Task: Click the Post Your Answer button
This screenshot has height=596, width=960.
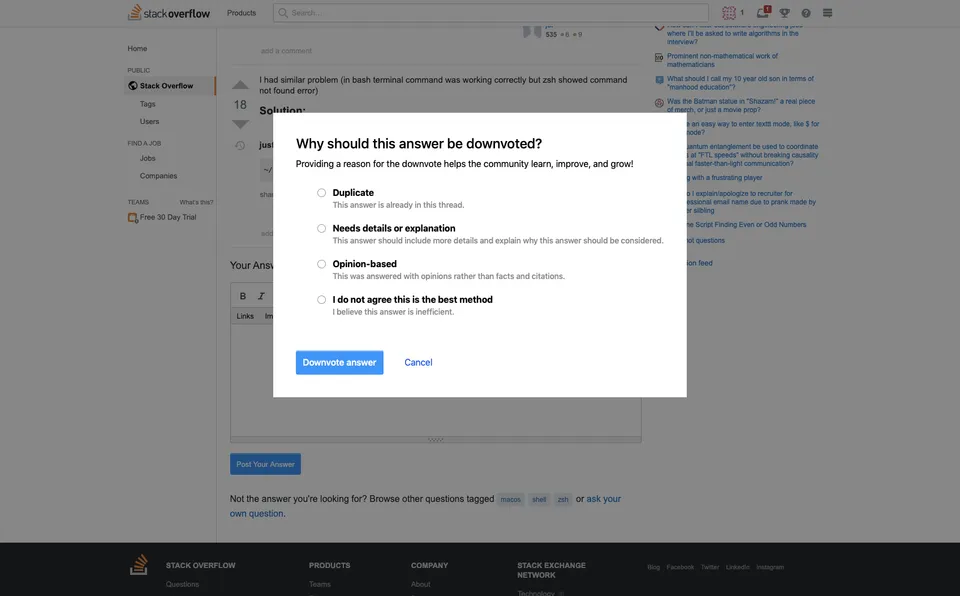Action: [265, 464]
